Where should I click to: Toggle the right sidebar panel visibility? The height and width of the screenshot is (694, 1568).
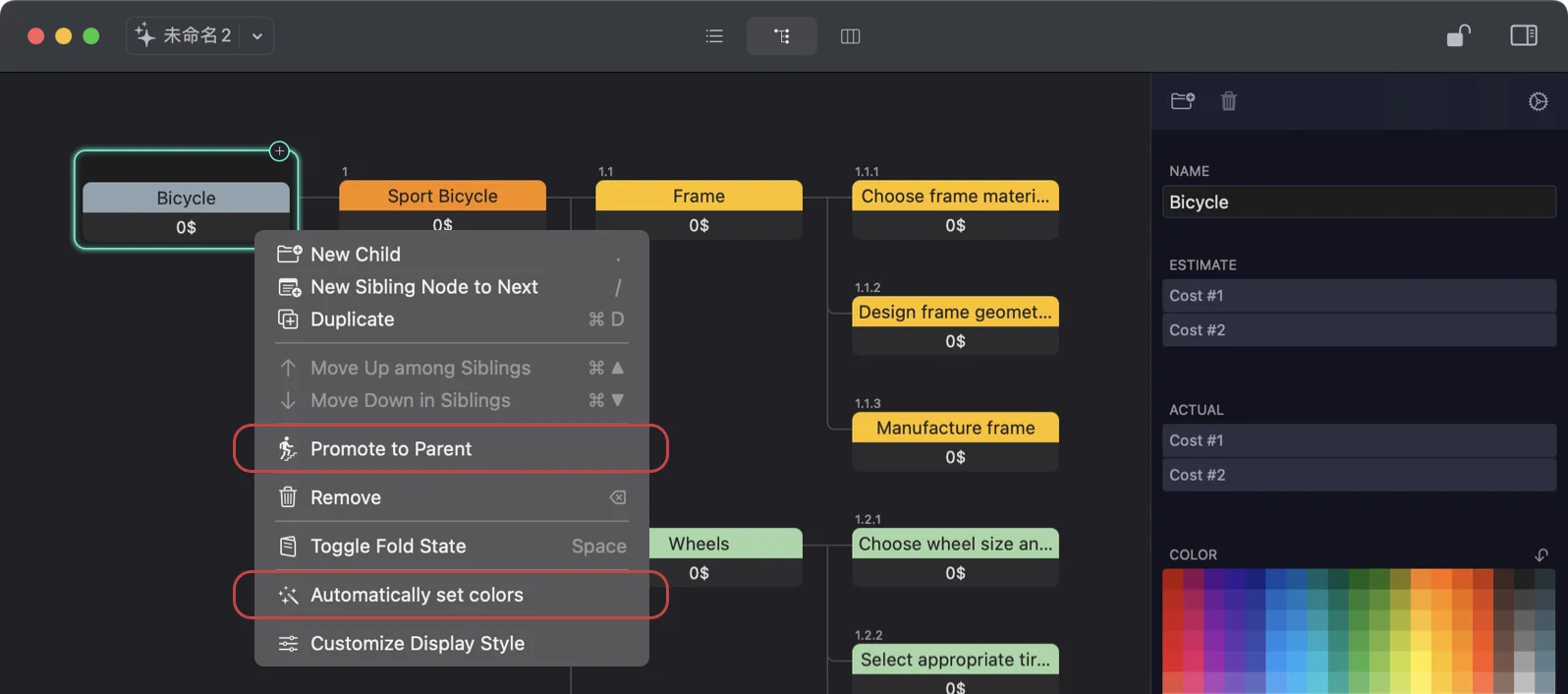[x=1523, y=36]
